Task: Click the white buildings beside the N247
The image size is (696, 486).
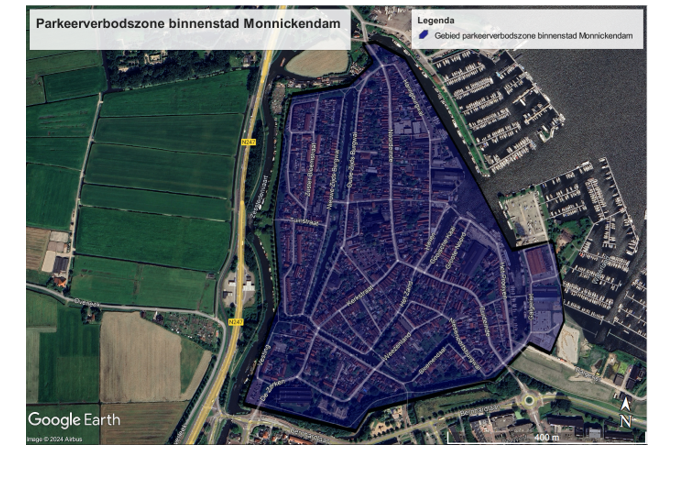Action: 241,289
